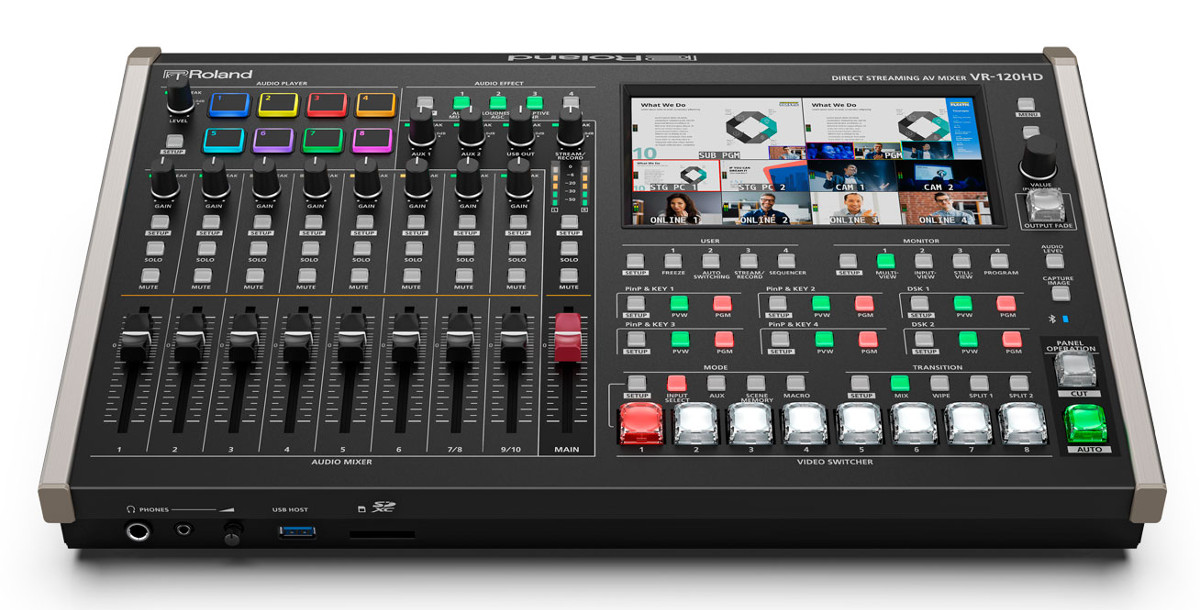The width and height of the screenshot is (1200, 610).
Task: Open DSK 1 SETUP
Action: point(921,303)
